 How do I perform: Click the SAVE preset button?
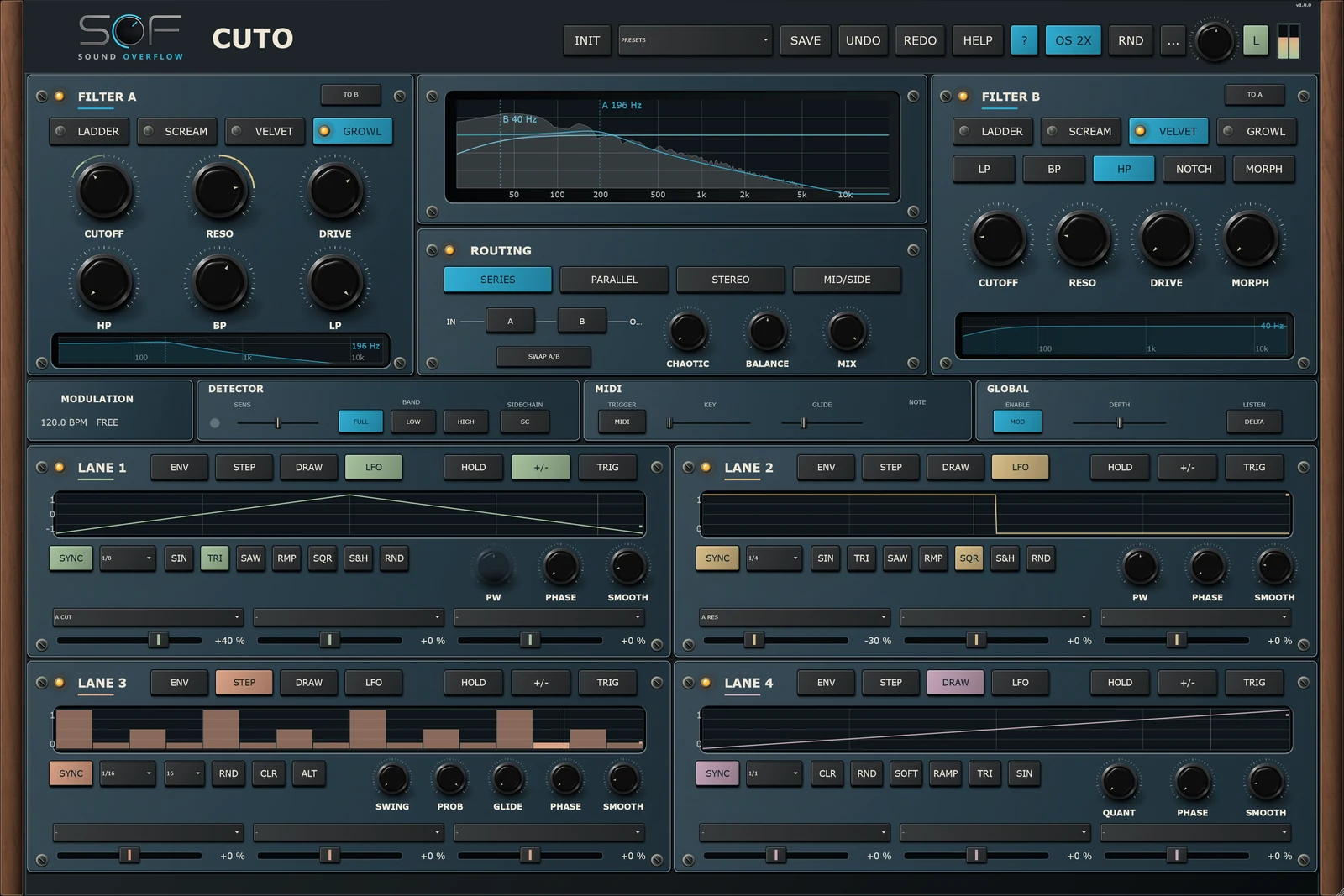point(806,40)
